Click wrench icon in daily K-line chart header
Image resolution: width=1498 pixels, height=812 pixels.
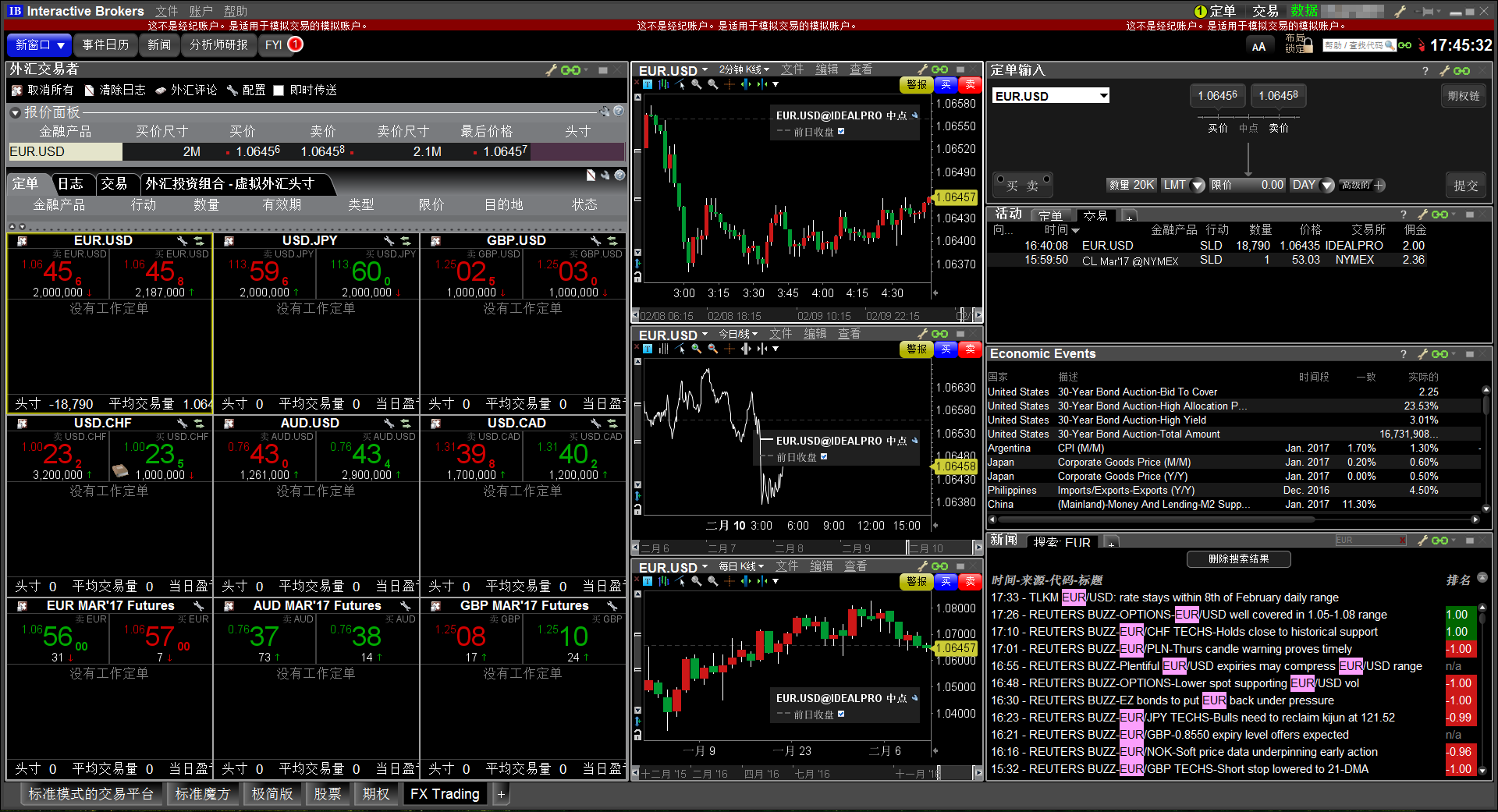click(923, 566)
